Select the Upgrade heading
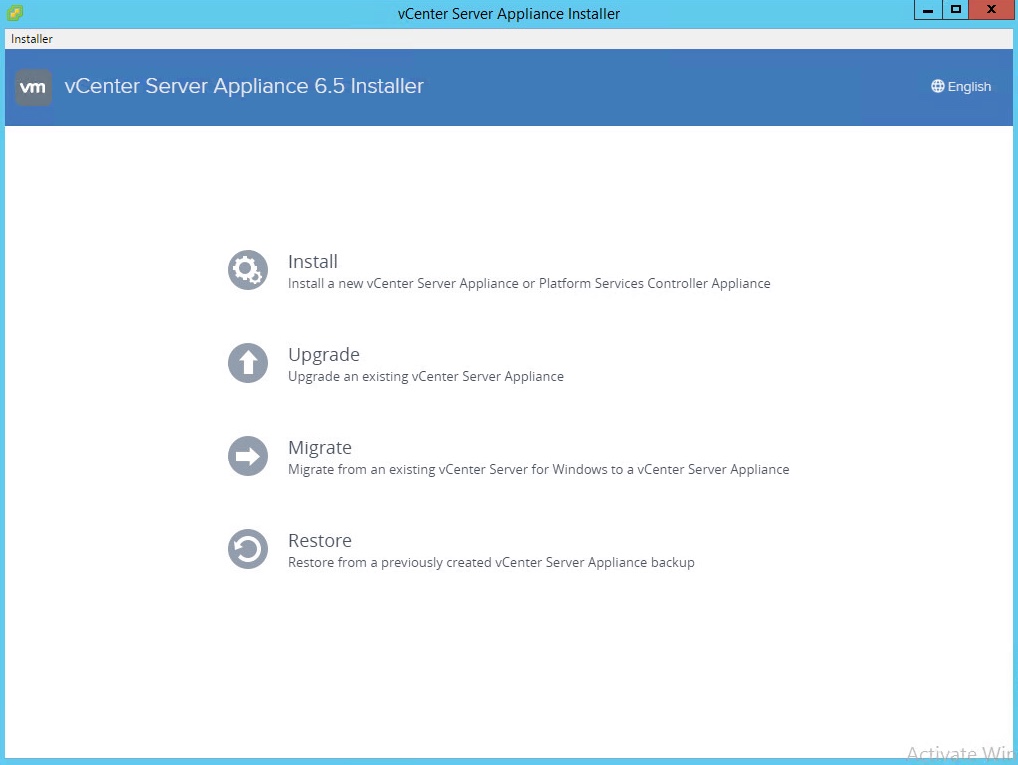 [324, 355]
